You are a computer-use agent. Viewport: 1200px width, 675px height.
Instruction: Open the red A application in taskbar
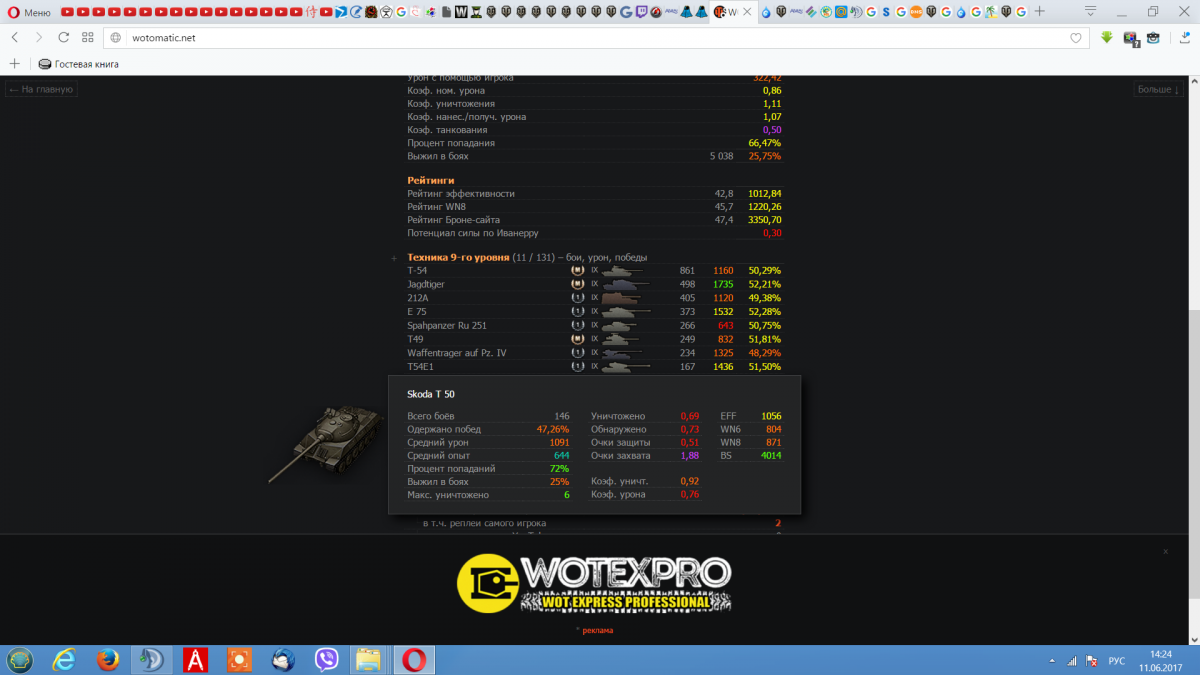click(196, 660)
